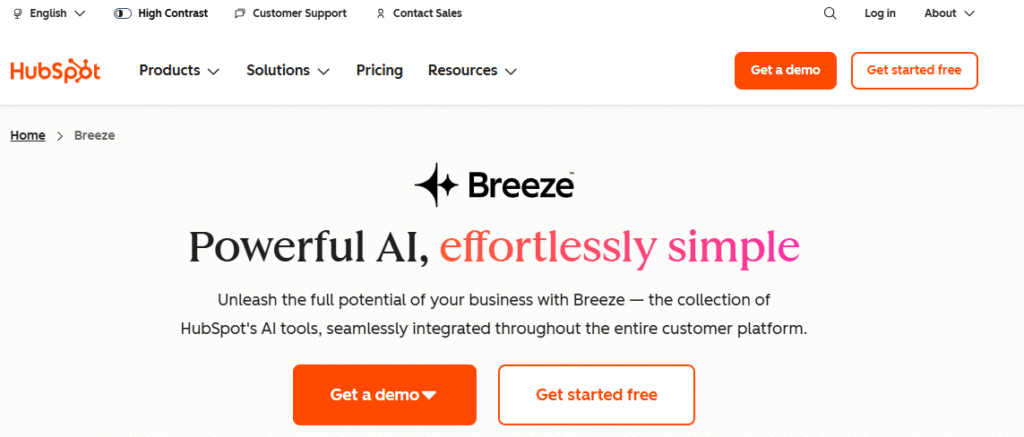The width and height of the screenshot is (1024, 437).
Task: Expand the About dropdown menu
Action: point(949,14)
